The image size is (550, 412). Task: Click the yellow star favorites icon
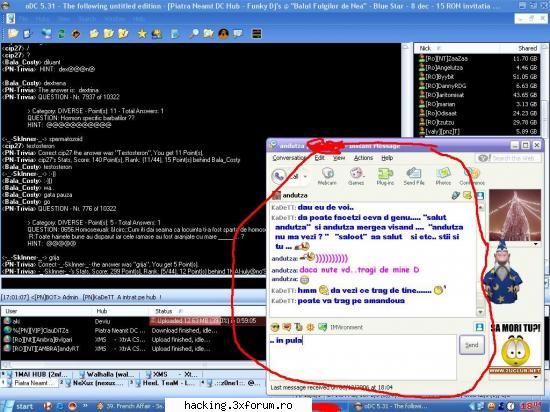tap(142, 34)
